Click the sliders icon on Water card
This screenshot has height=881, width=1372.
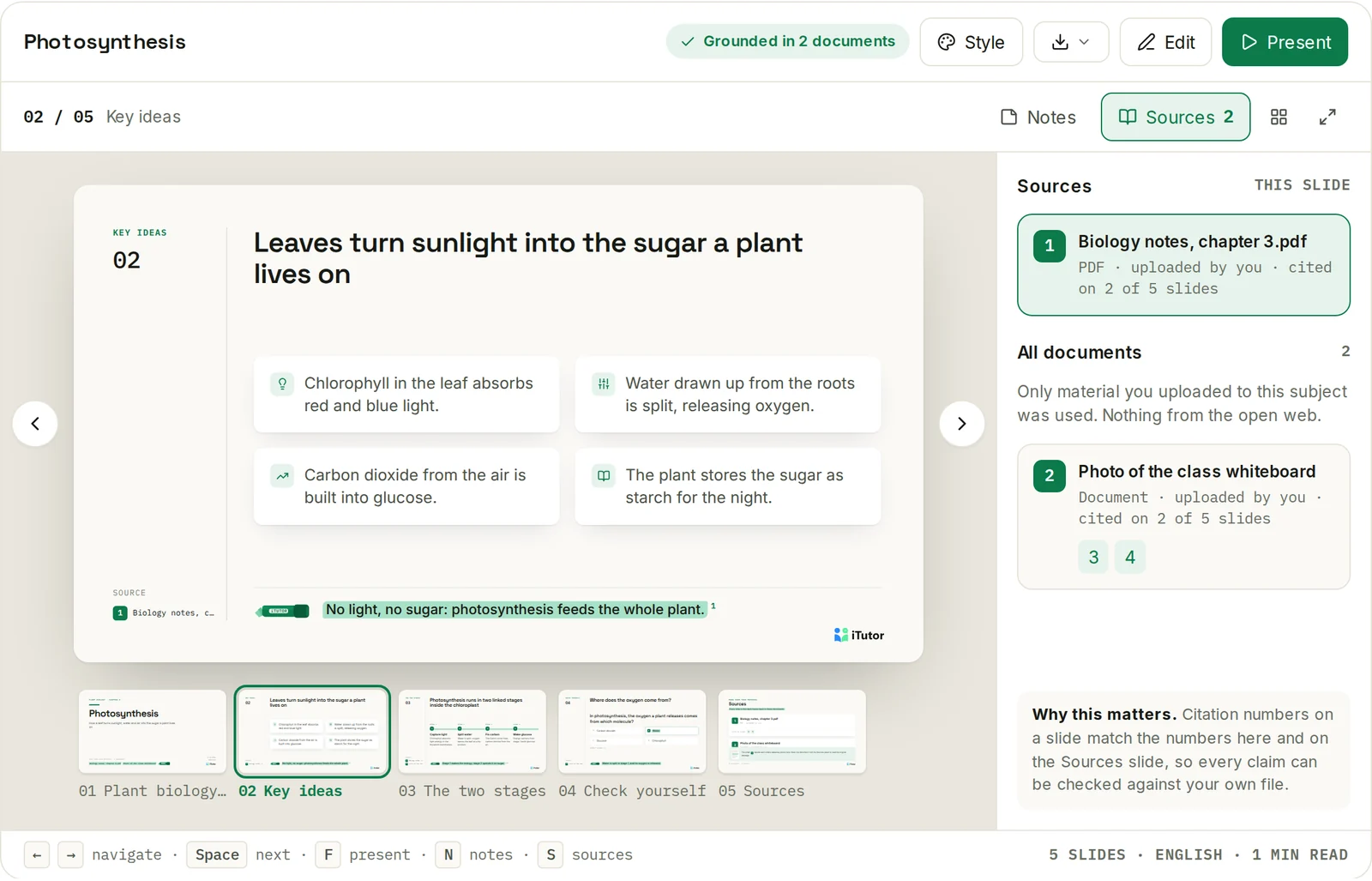[x=604, y=383]
